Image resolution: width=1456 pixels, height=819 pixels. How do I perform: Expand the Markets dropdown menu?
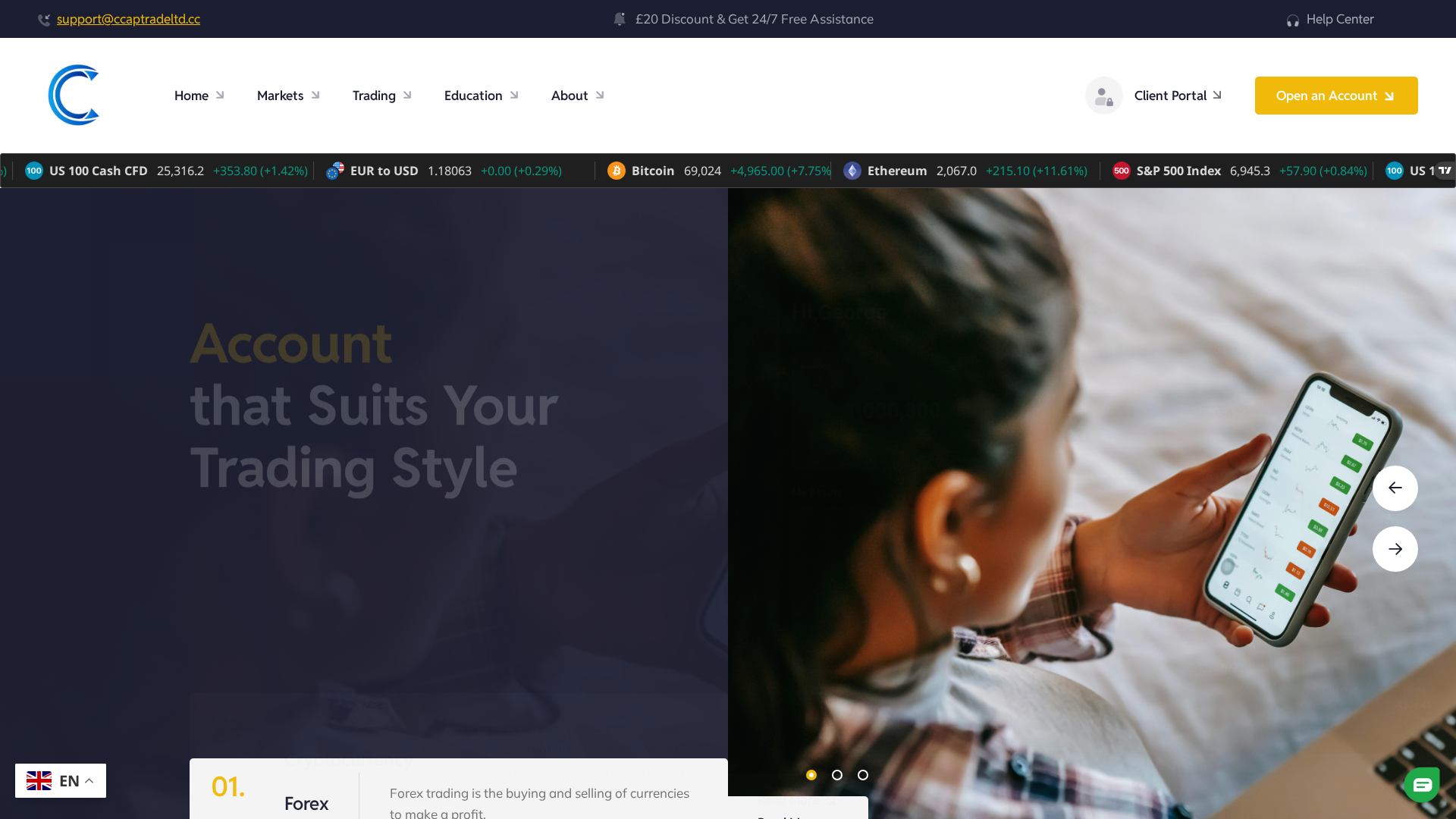tap(280, 96)
